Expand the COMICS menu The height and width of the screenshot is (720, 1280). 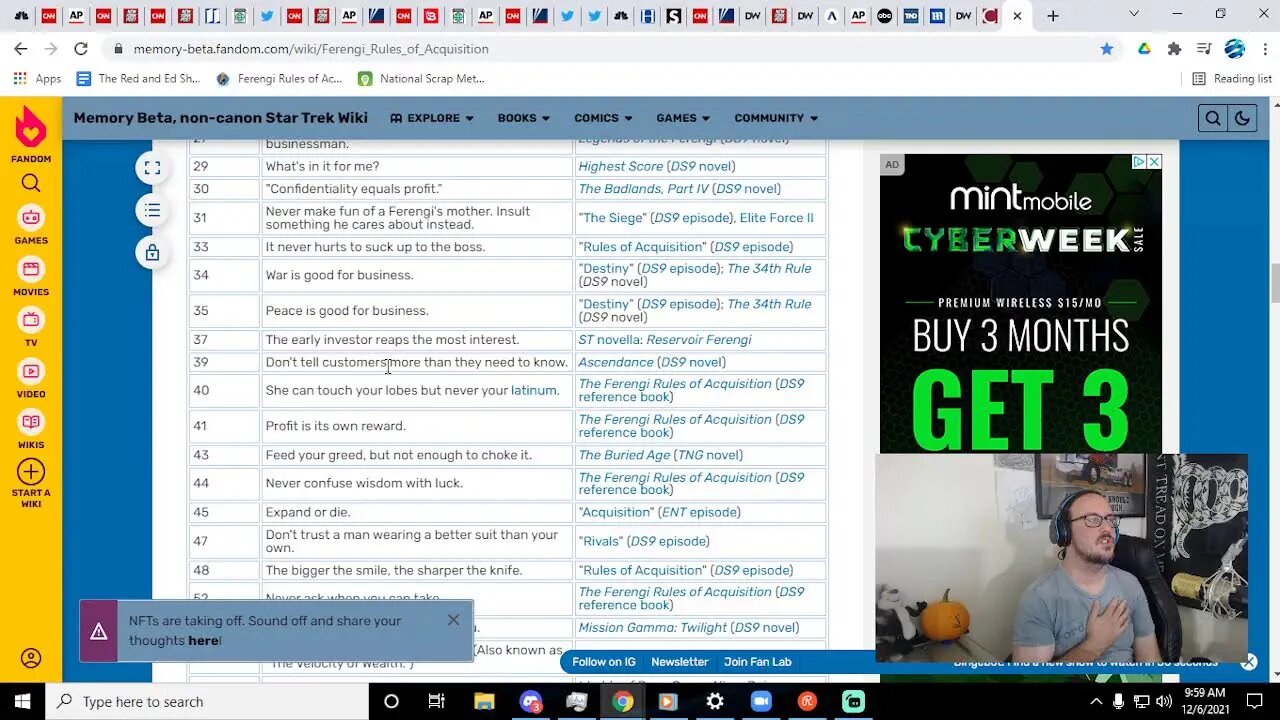coord(603,118)
